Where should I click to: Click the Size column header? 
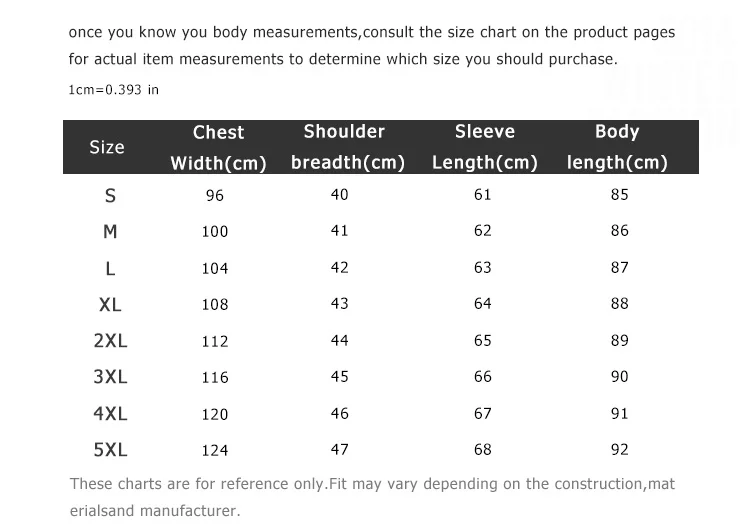point(107,147)
